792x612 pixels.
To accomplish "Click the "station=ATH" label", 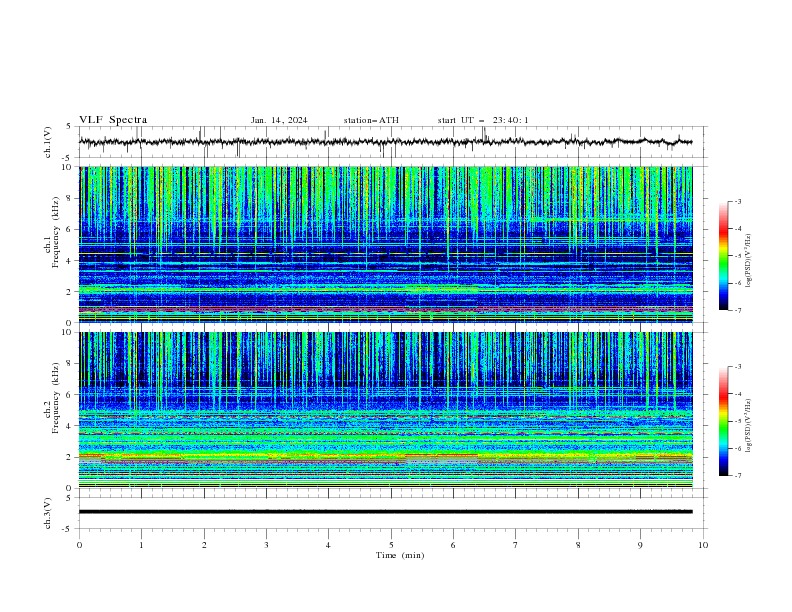I will click(x=371, y=120).
